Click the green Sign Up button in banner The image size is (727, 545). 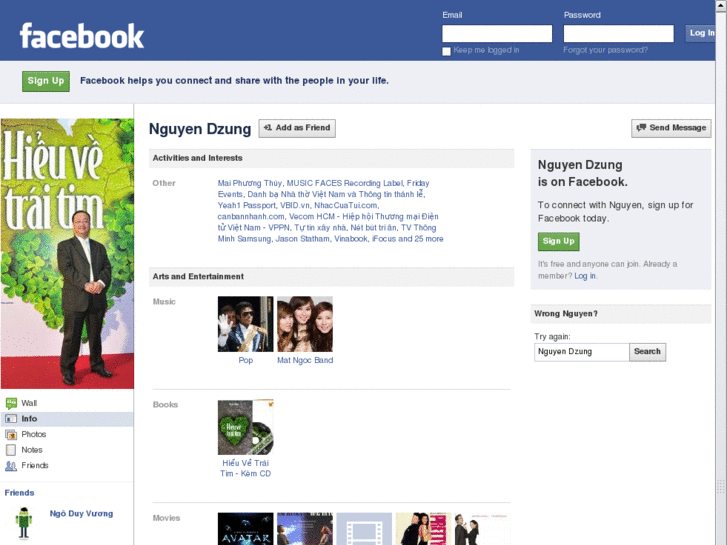46,81
